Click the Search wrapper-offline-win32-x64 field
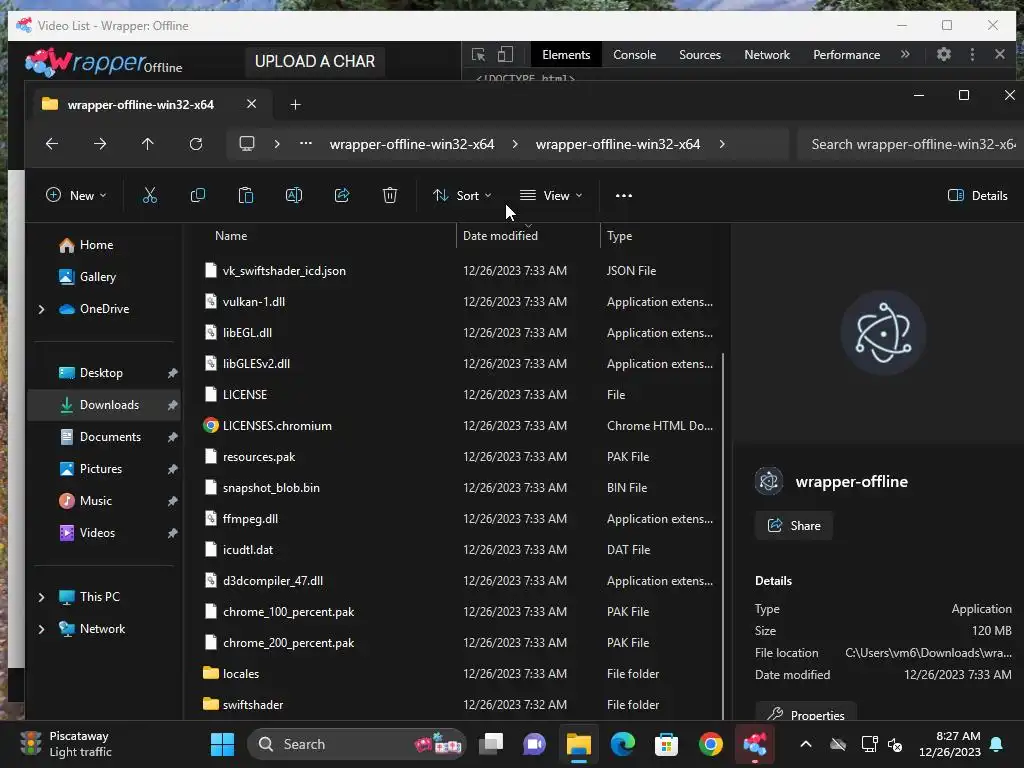This screenshot has height=768, width=1024. (910, 144)
